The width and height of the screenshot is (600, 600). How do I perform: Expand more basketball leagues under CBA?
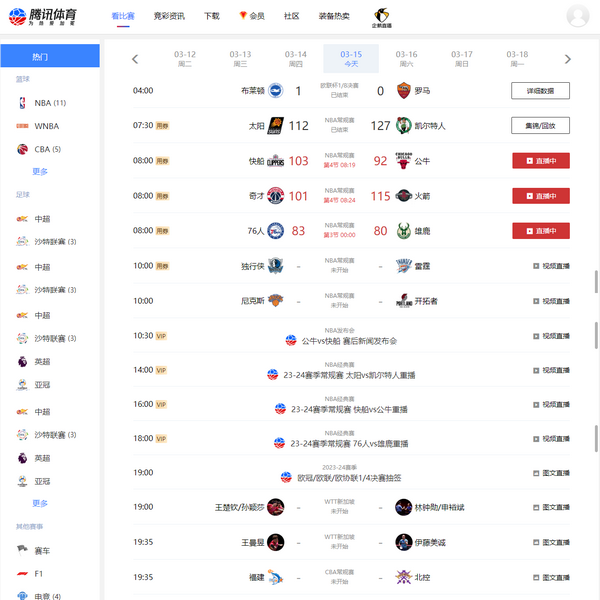pos(40,171)
